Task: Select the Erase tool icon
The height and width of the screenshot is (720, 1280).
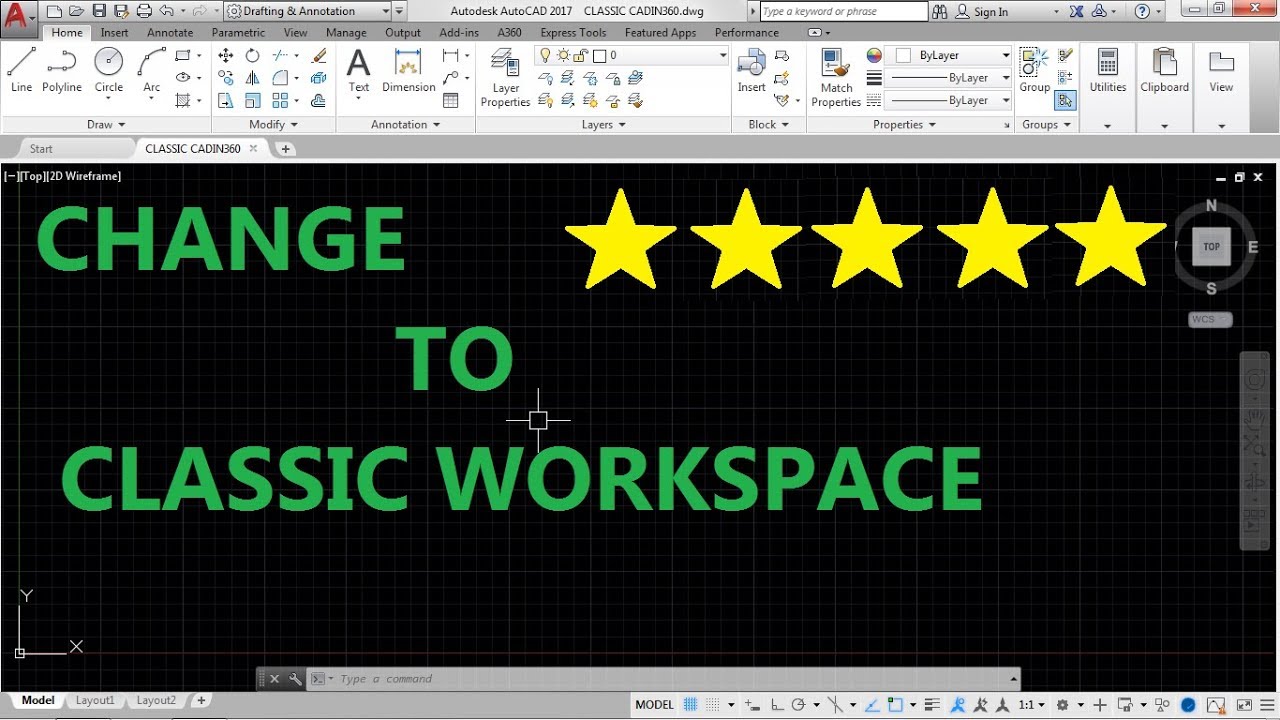Action: click(x=319, y=56)
